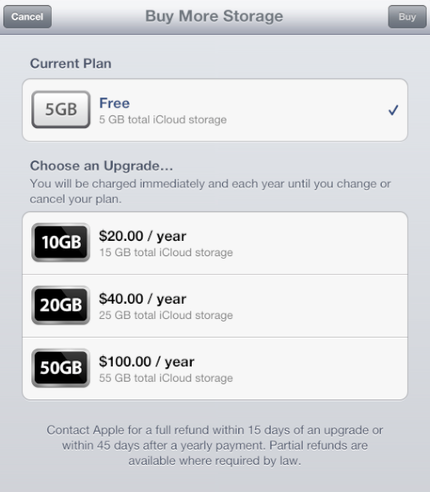Tap the Buy button
The height and width of the screenshot is (492, 430).
click(407, 17)
